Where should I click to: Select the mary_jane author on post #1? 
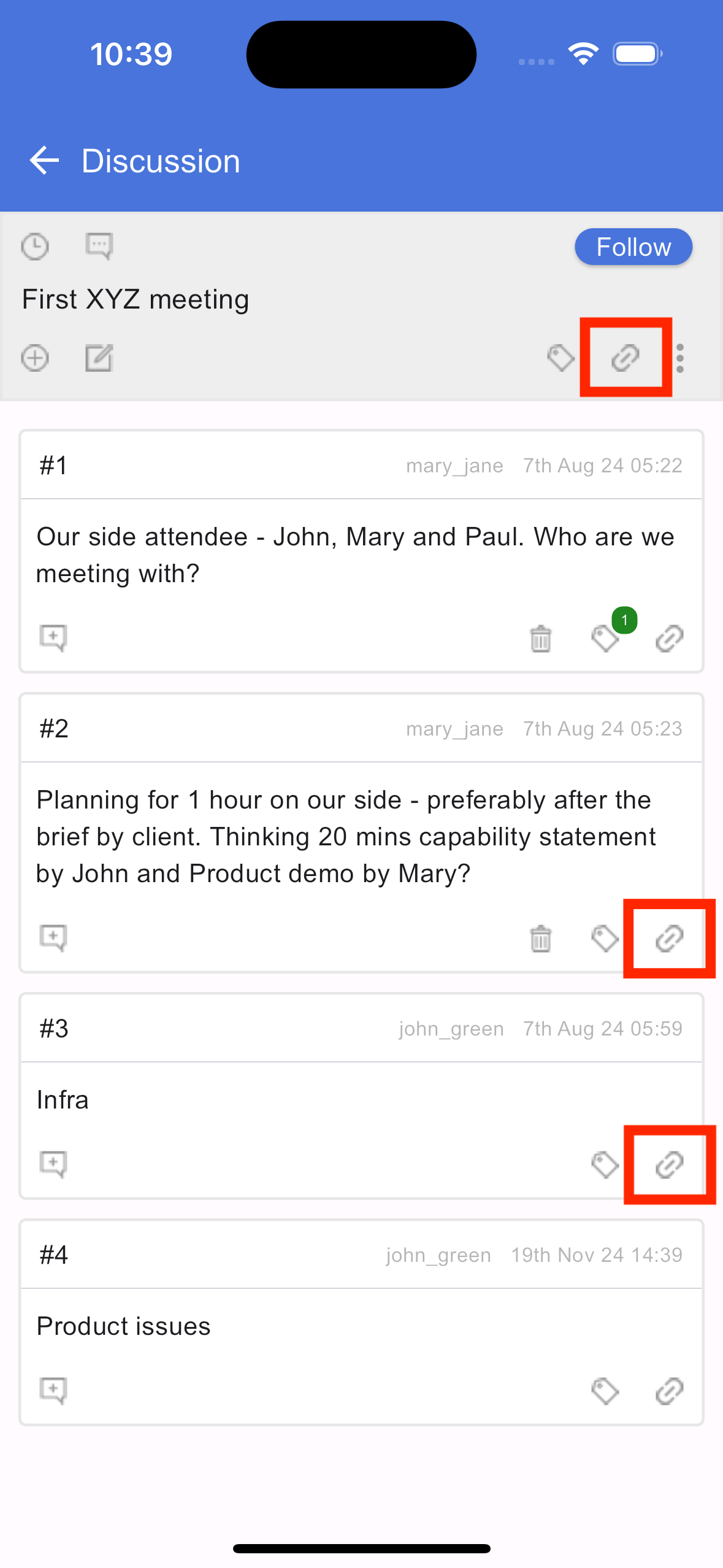tap(454, 466)
